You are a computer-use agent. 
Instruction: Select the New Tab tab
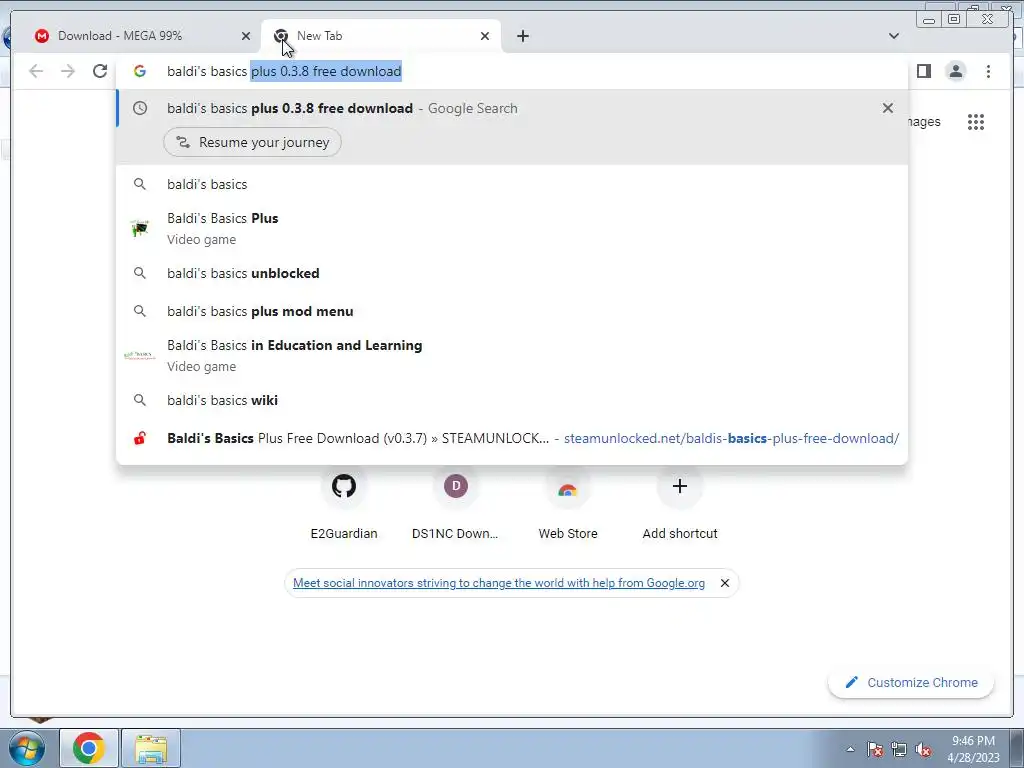(381, 36)
